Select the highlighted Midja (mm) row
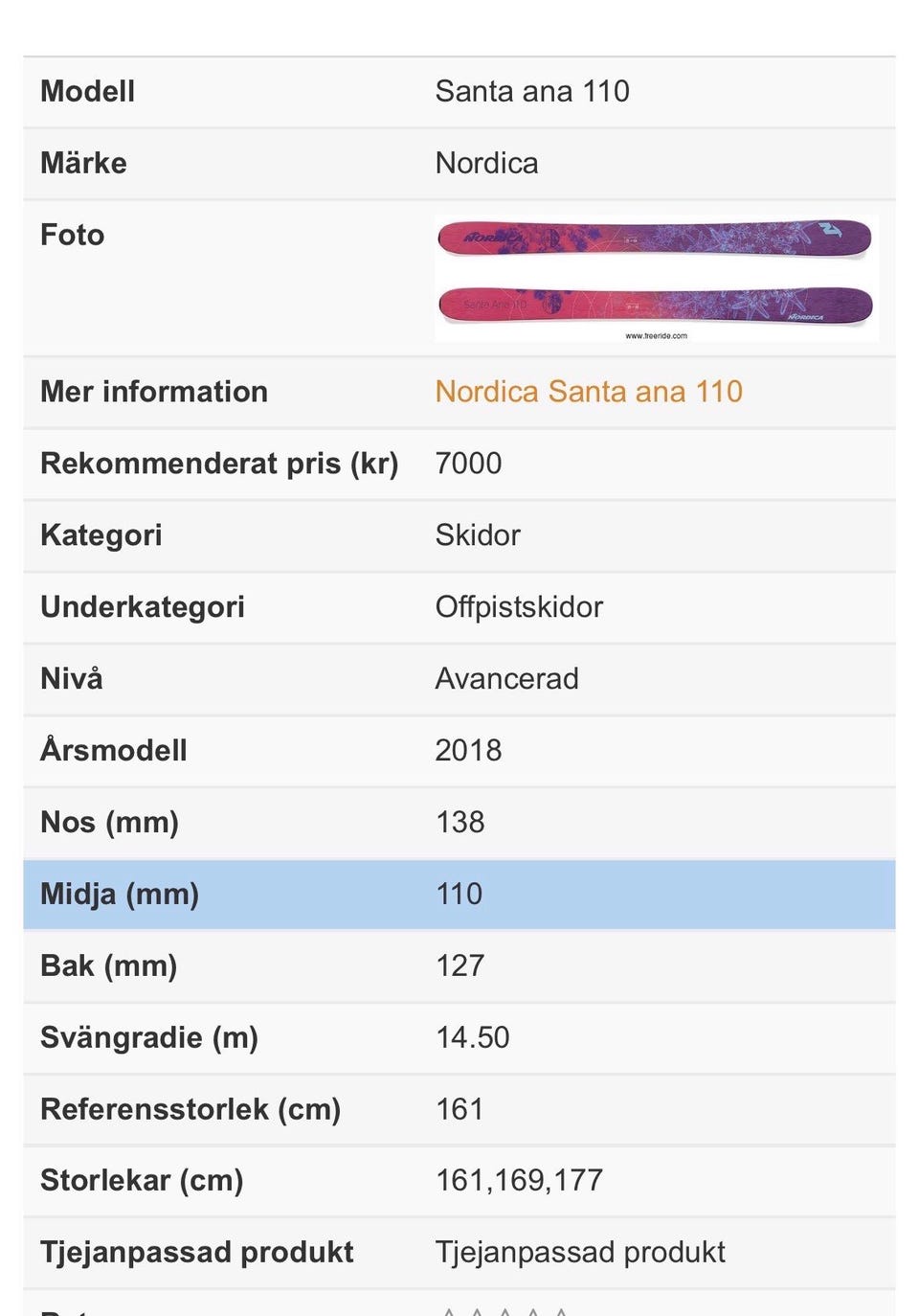This screenshot has height=1316, width=919. [x=459, y=895]
